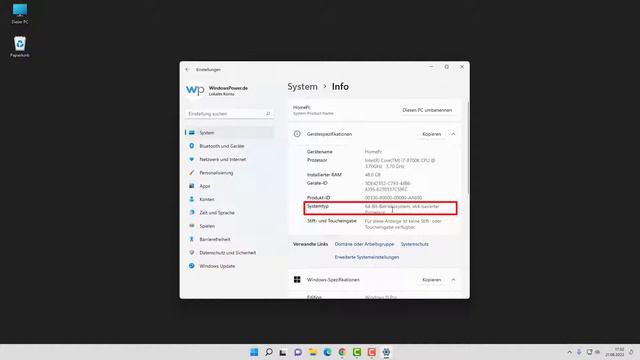640x360 pixels.
Task: Open Task View from the taskbar
Action: pyautogui.click(x=283, y=352)
